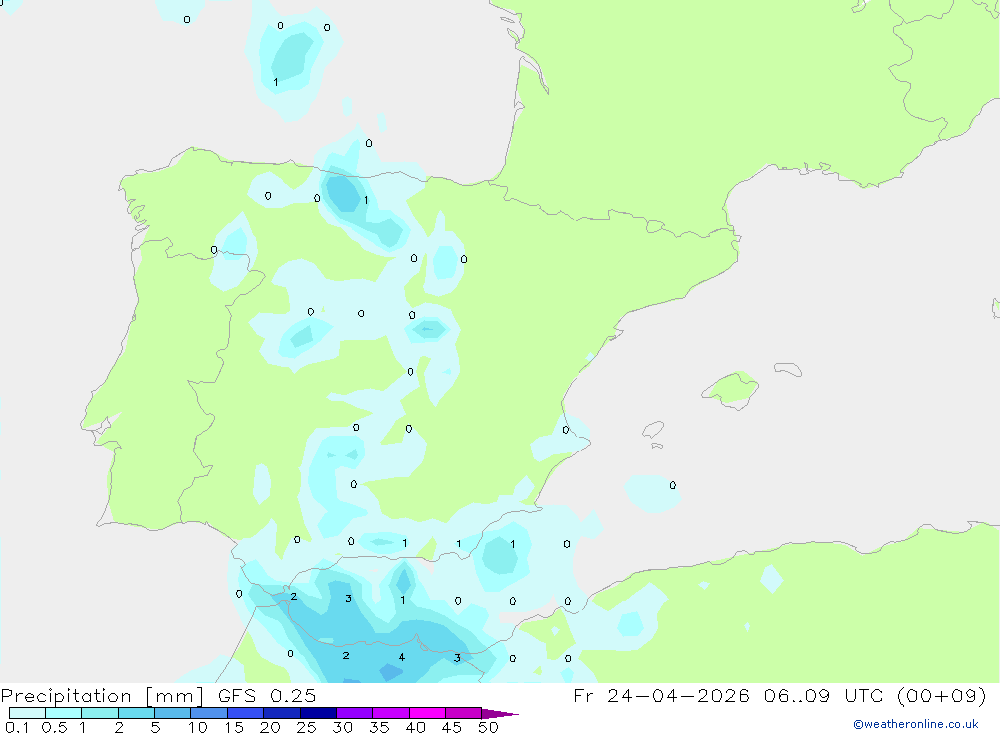1000x733 pixels.
Task: Click the legend label 0.1
Action: coord(17,727)
